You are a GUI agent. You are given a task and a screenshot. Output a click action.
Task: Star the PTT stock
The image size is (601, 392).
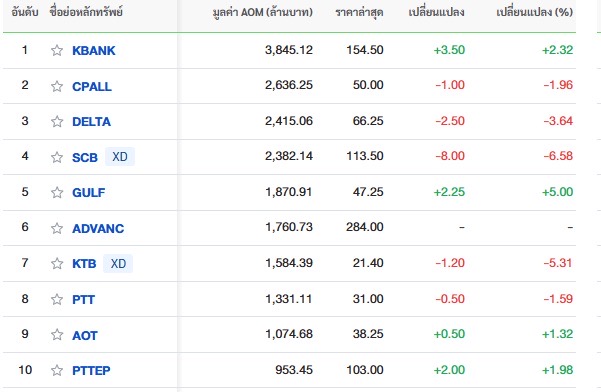57,299
